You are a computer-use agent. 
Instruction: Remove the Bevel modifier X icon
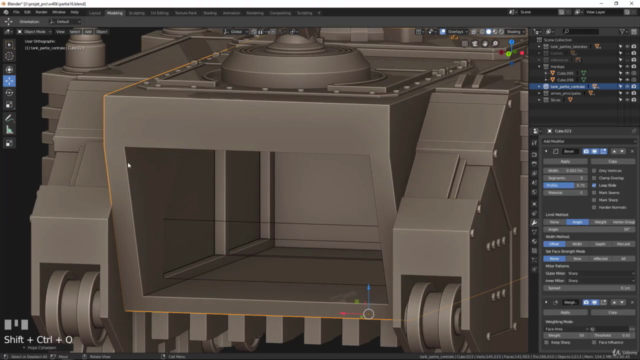pos(632,151)
